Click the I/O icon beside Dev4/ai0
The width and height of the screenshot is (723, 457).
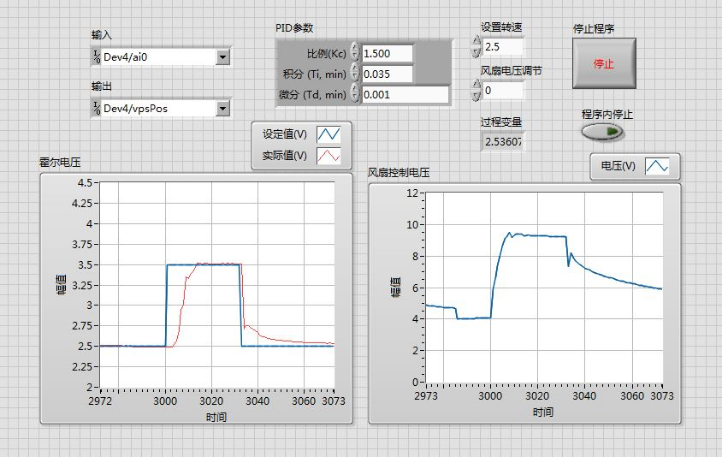96,57
